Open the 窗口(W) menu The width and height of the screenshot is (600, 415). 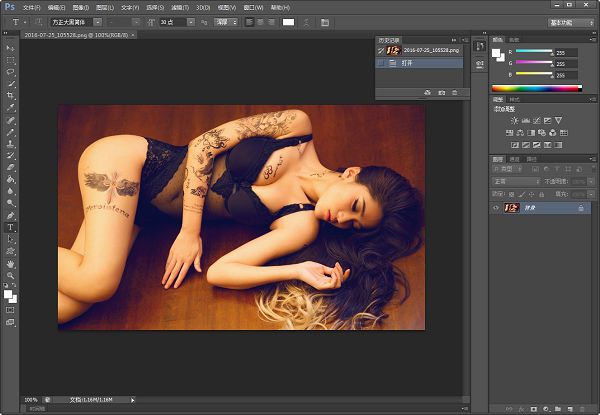coord(253,8)
